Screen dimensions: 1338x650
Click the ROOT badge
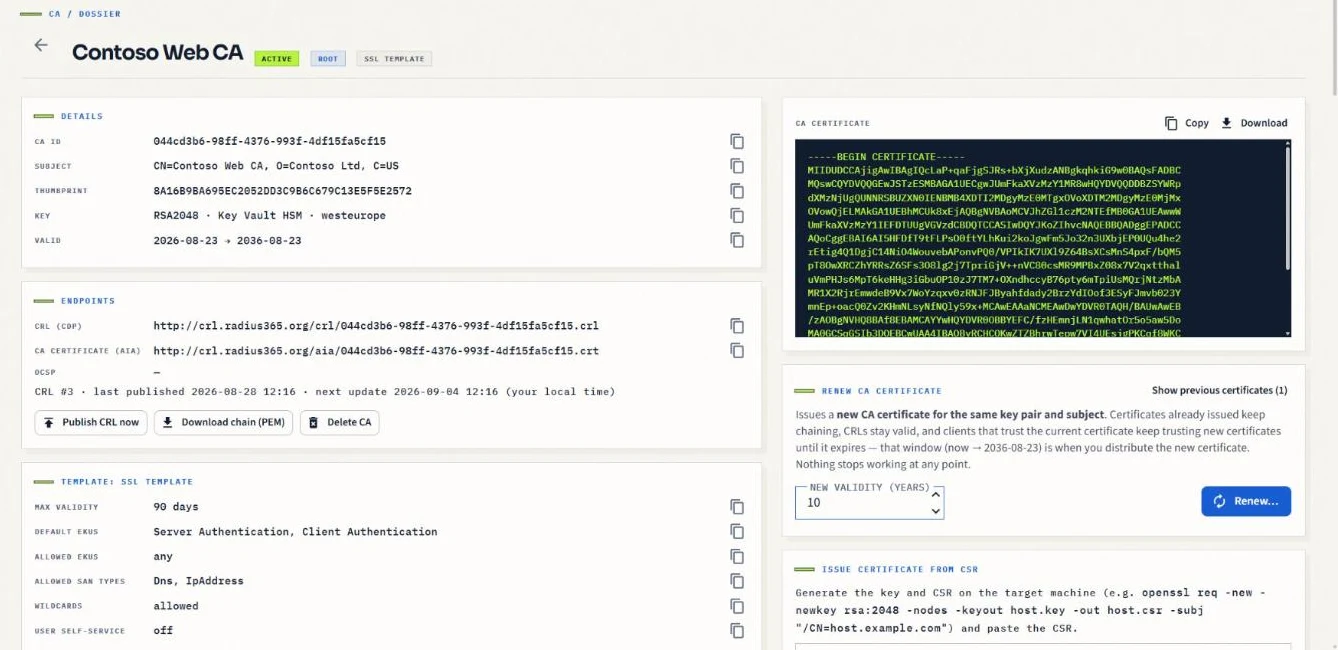tap(328, 59)
